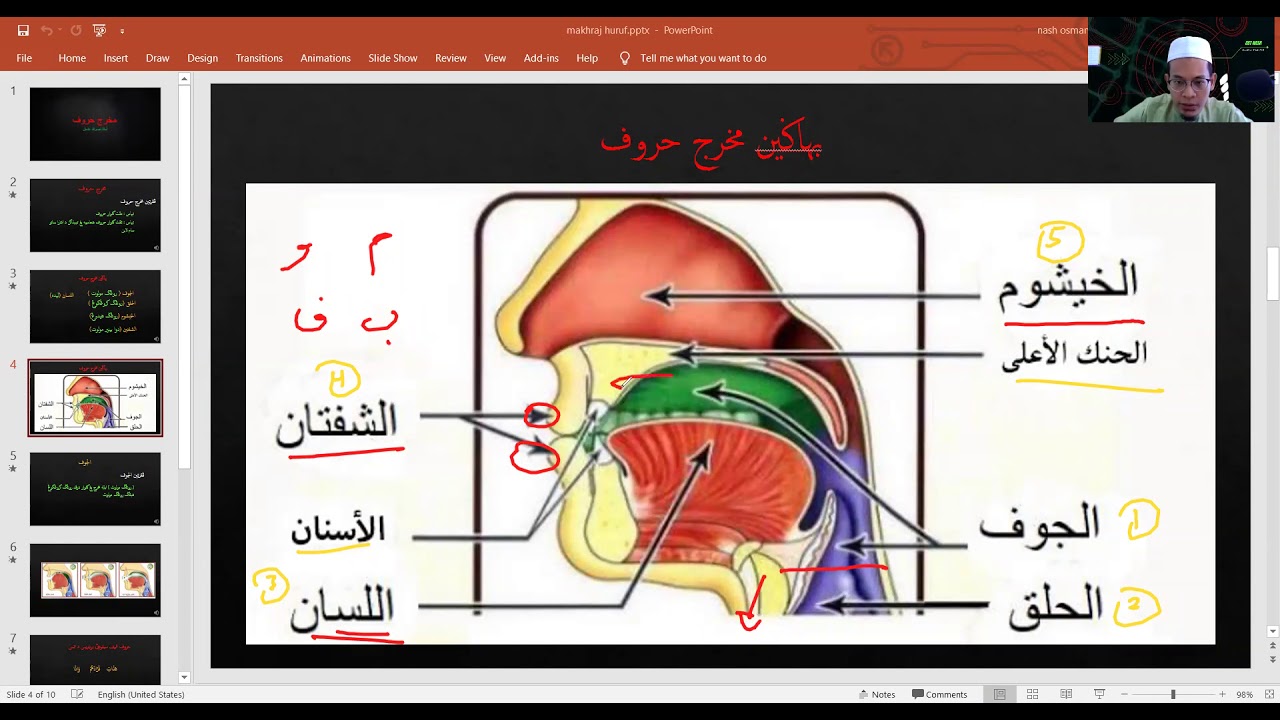Click Next Slide double-arrow at scrollbar bottom
This screenshot has width=1280, height=720.
tap(1272, 660)
